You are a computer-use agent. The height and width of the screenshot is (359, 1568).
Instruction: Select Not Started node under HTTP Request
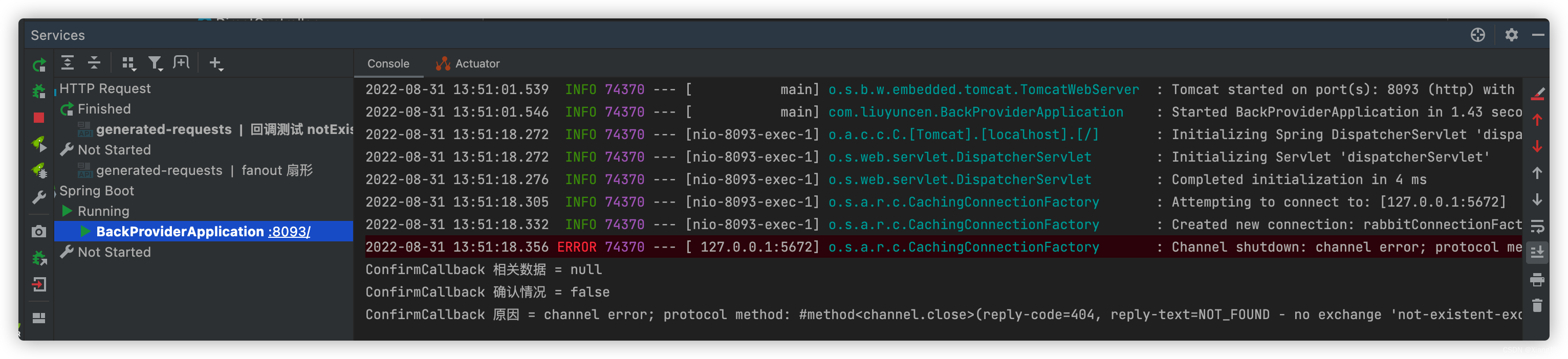click(114, 150)
